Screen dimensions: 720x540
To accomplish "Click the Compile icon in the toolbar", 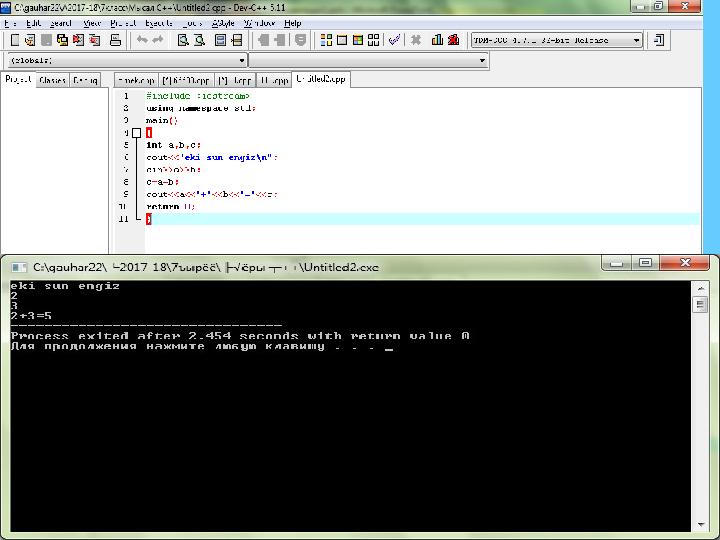I will [325, 40].
